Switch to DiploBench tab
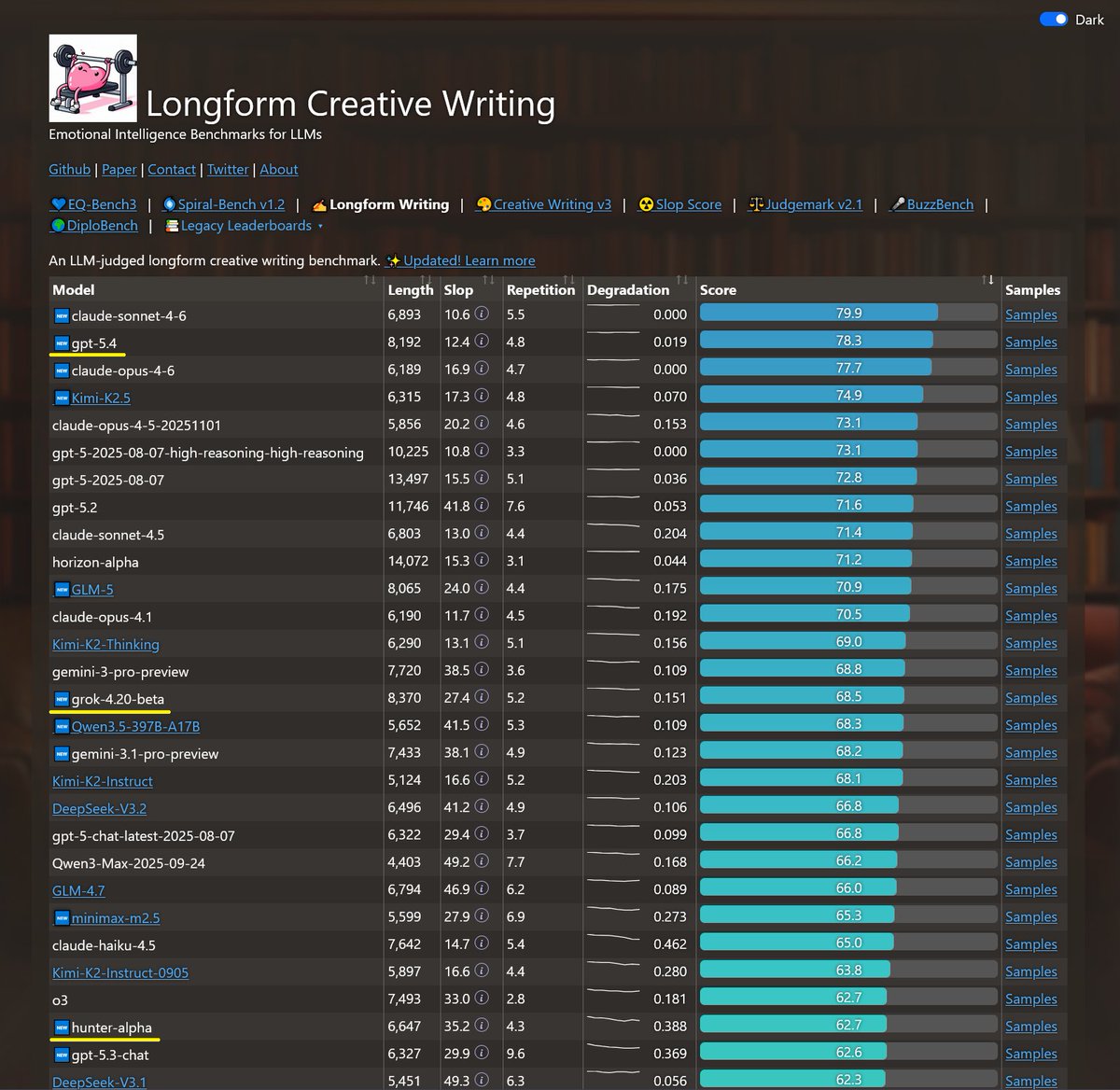 94,225
